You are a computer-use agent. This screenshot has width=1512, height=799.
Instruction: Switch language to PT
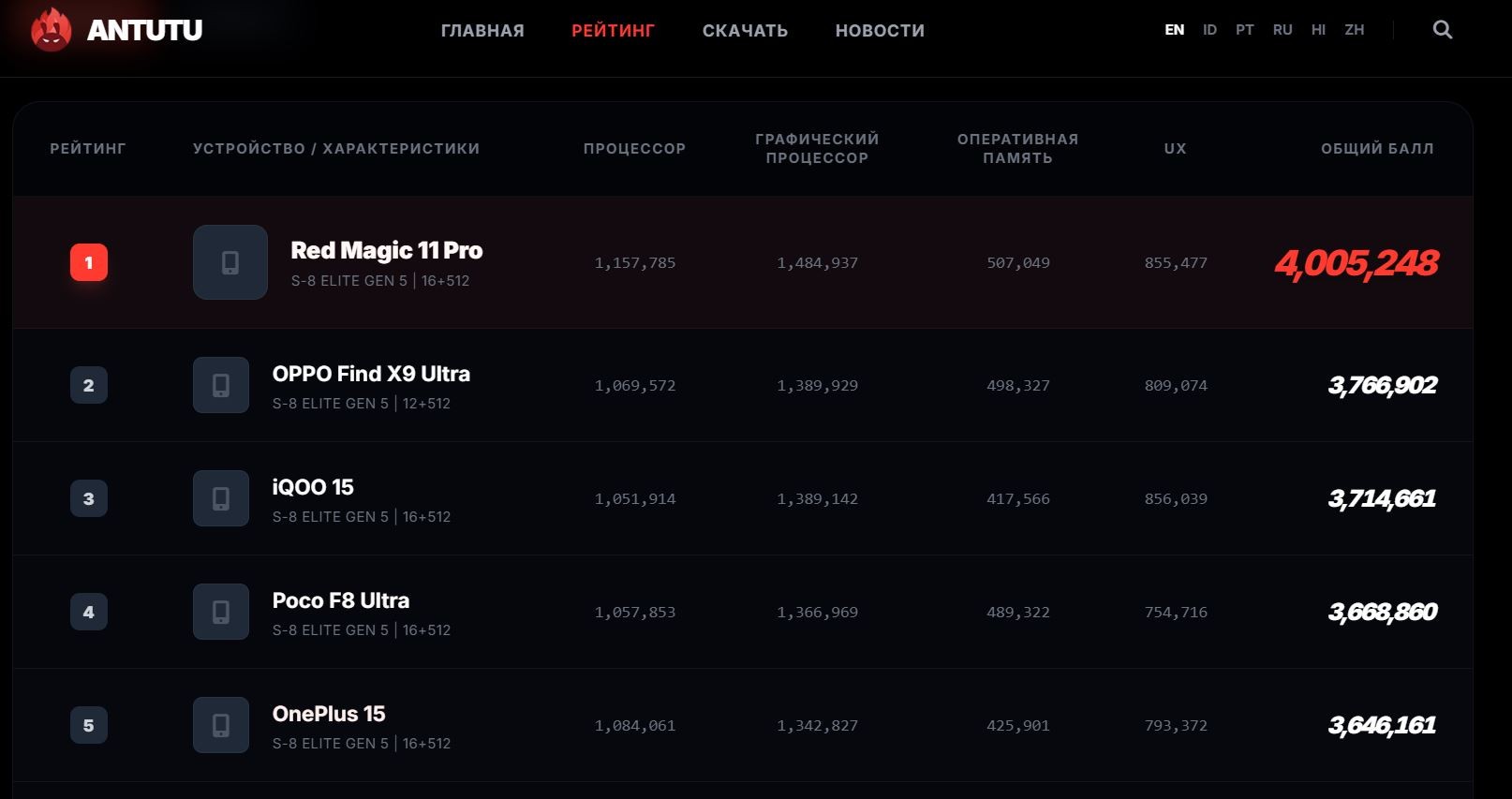point(1245,30)
